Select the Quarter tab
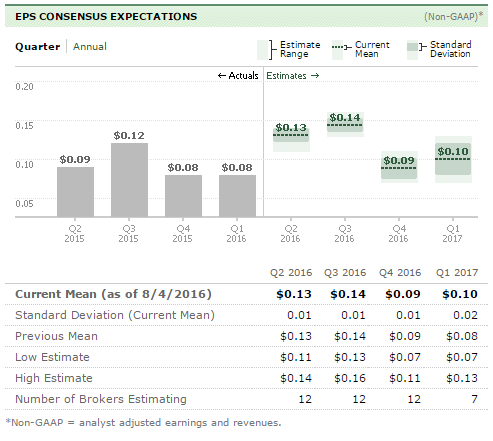493x441 pixels. tap(38, 46)
